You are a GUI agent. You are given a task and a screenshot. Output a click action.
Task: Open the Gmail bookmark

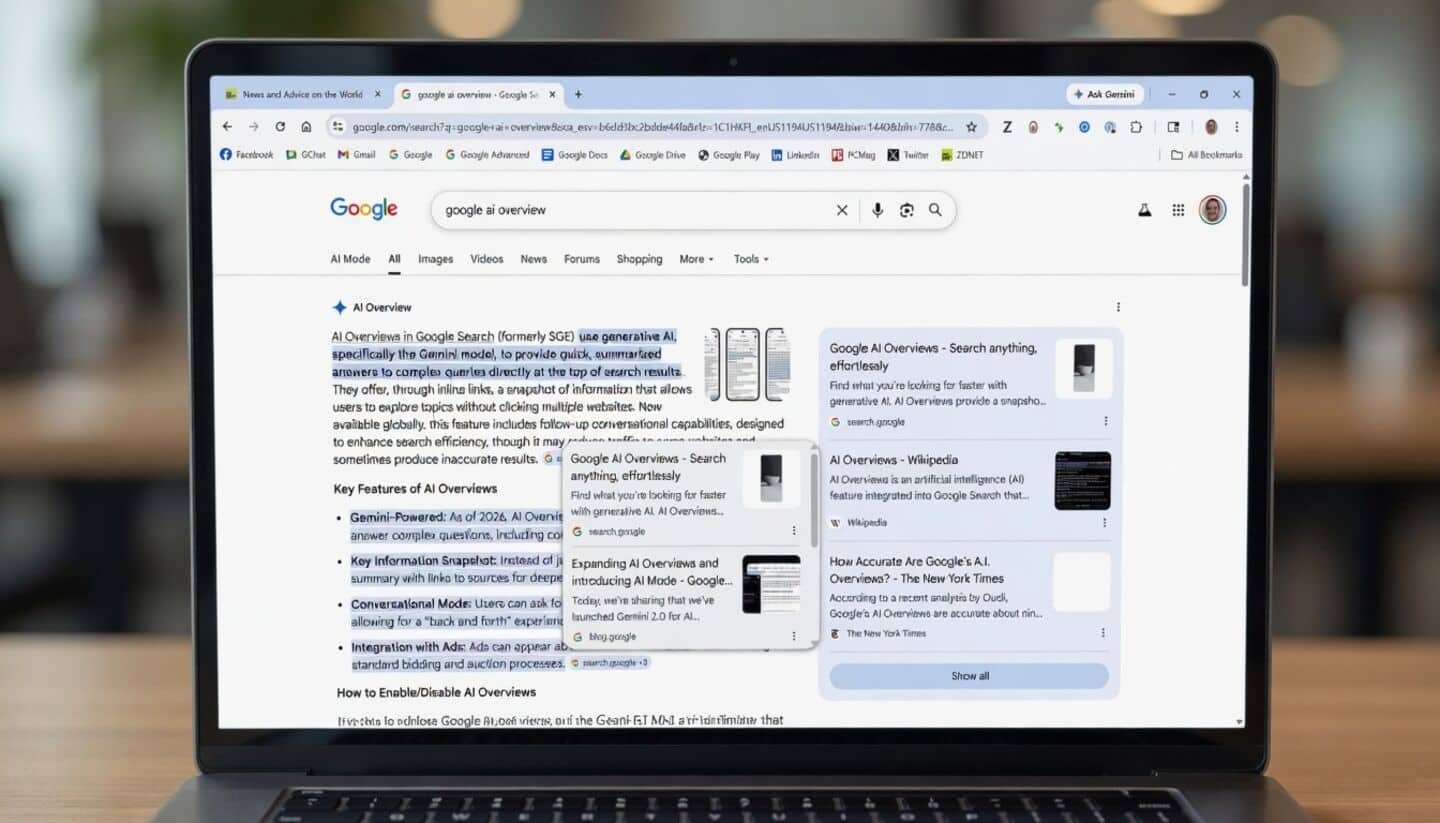point(357,155)
